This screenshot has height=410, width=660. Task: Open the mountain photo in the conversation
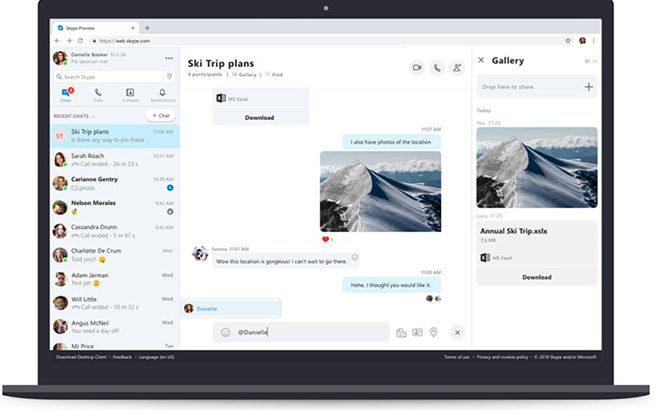pyautogui.click(x=379, y=191)
